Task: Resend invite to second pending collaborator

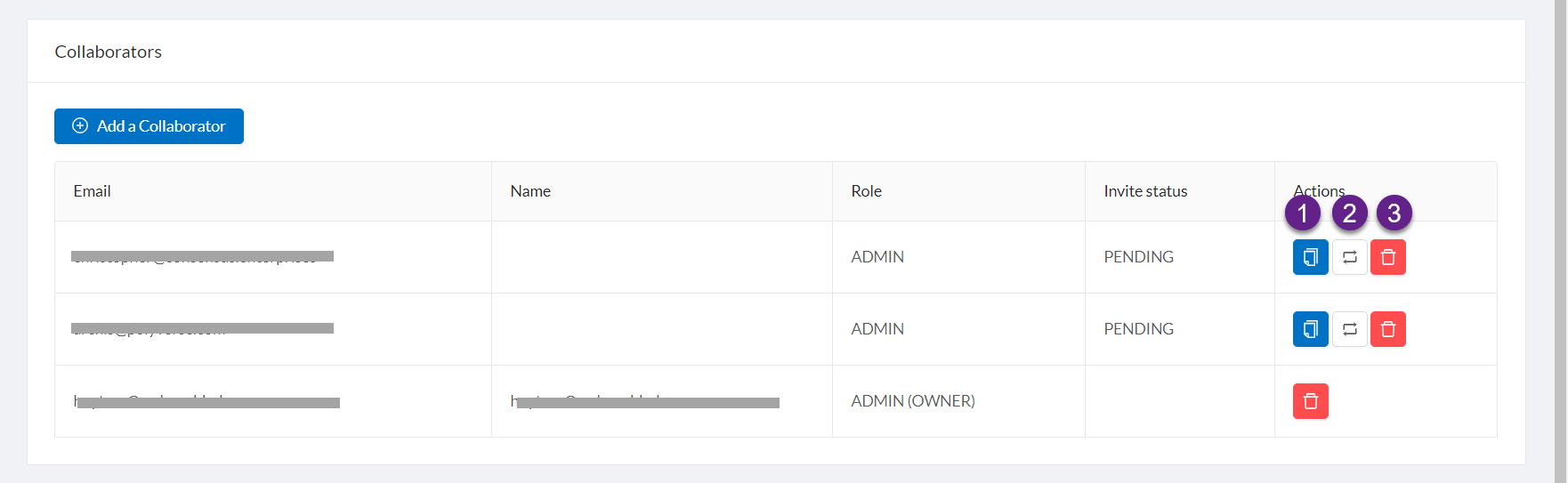Action: point(1349,329)
